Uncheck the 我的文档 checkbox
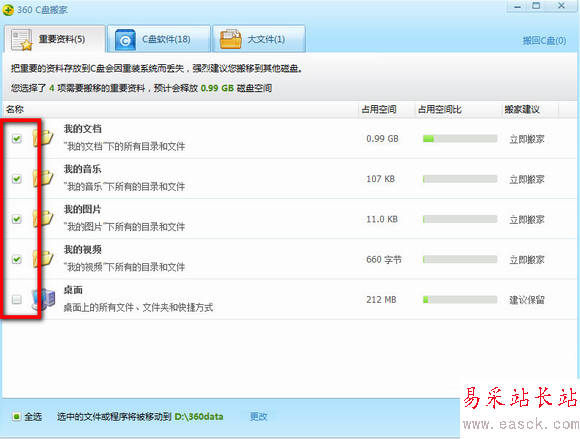 (x=16, y=139)
